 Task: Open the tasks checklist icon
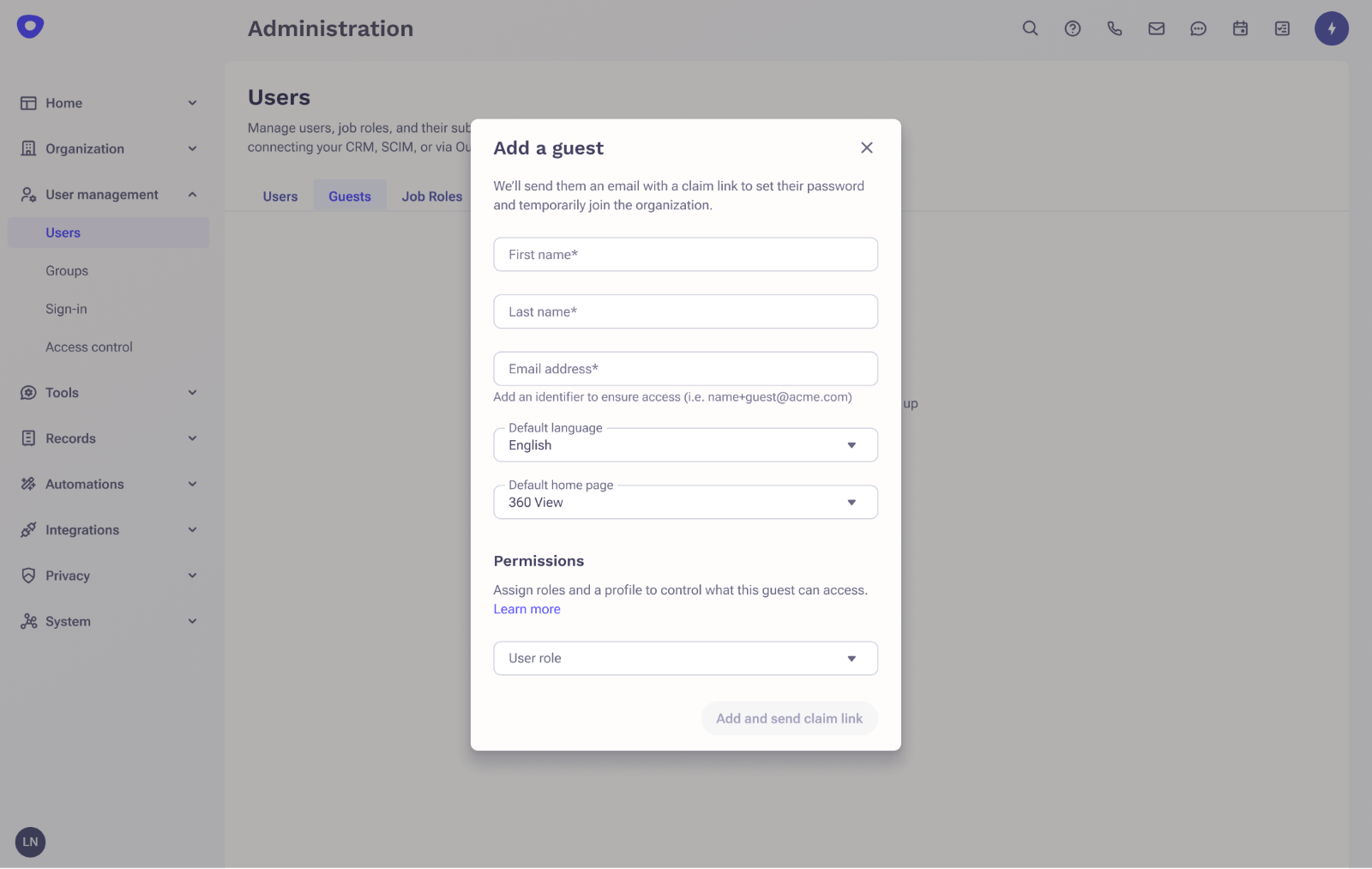click(1282, 28)
